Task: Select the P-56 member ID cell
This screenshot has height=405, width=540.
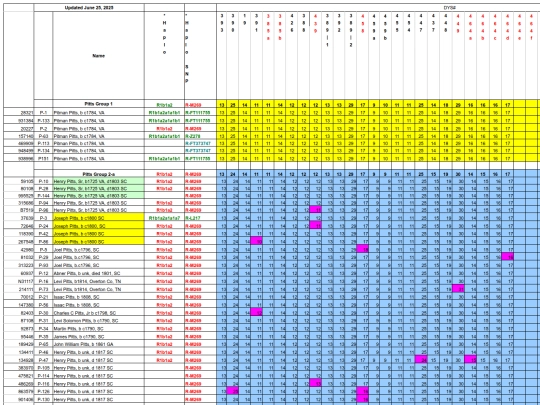Action: [x=43, y=305]
